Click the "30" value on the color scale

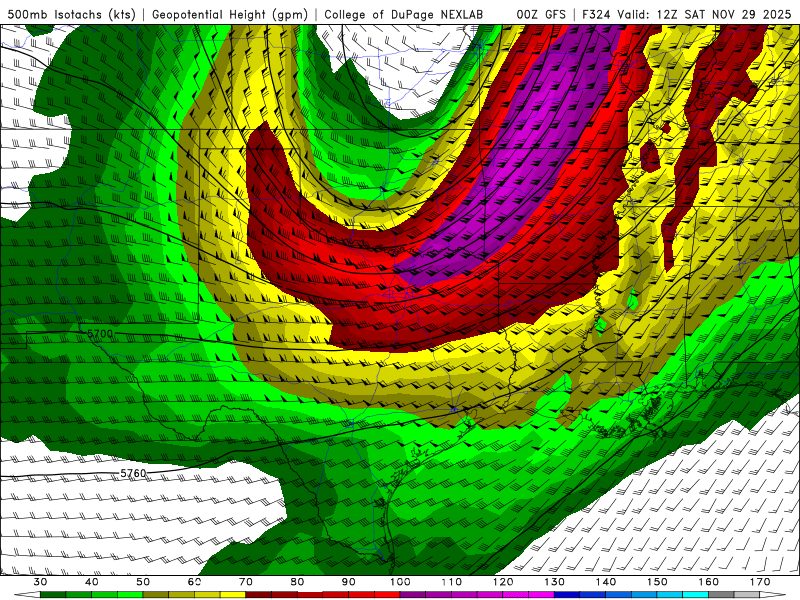click(40, 582)
